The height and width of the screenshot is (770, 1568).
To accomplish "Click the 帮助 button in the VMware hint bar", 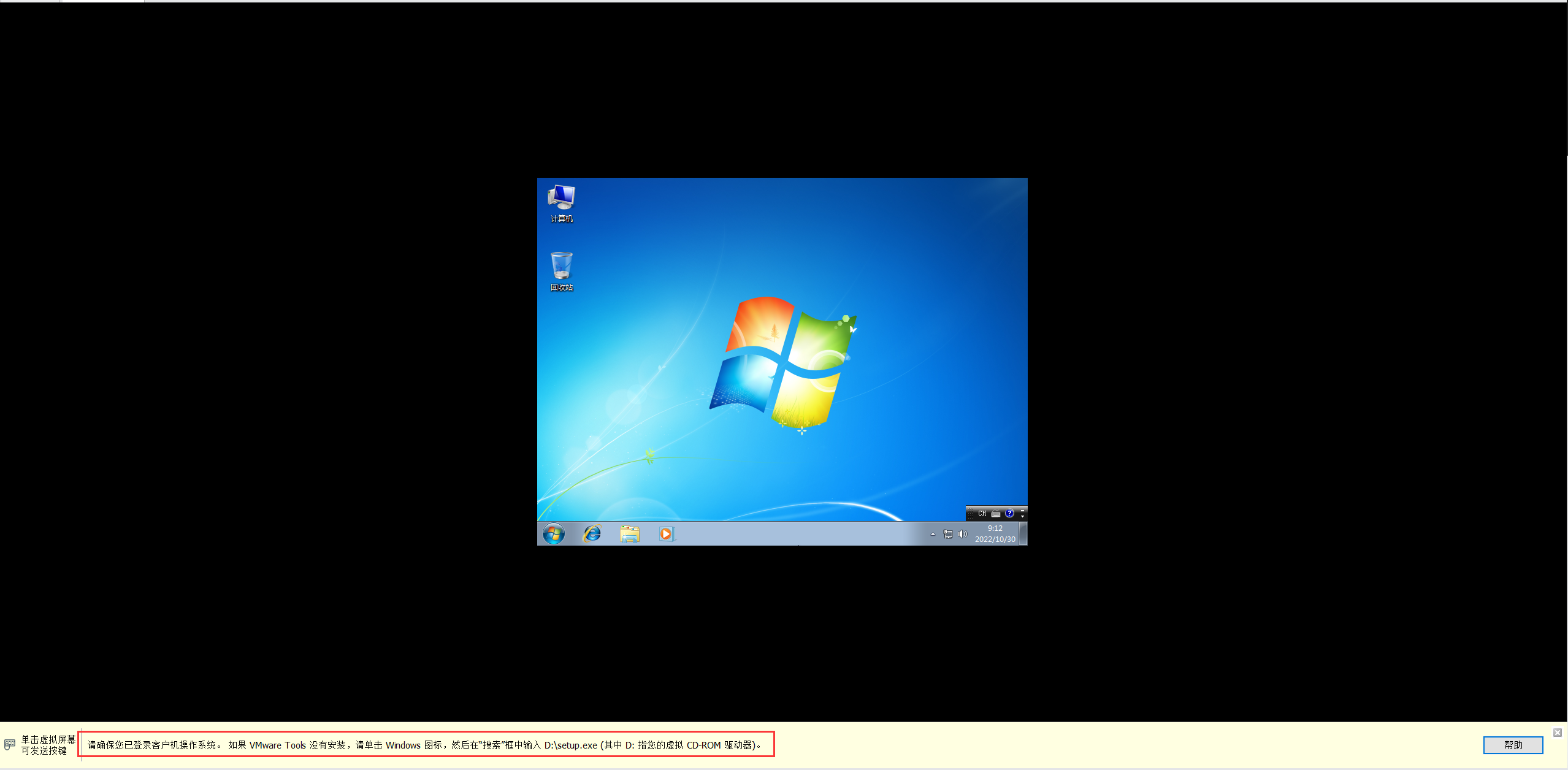I will [1513, 745].
